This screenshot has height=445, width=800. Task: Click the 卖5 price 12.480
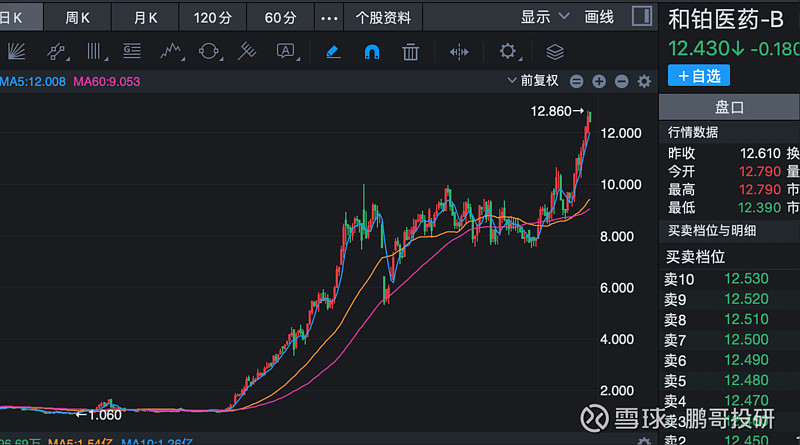[746, 381]
